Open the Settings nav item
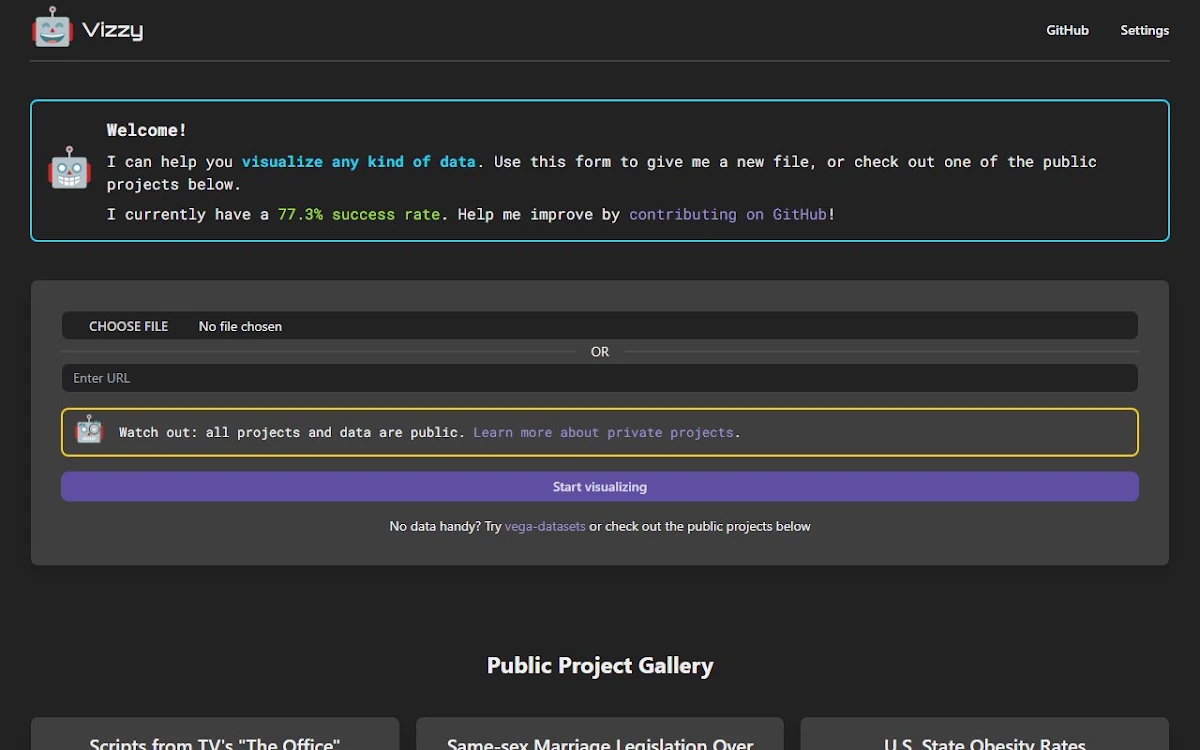The width and height of the screenshot is (1200, 750). point(1144,30)
